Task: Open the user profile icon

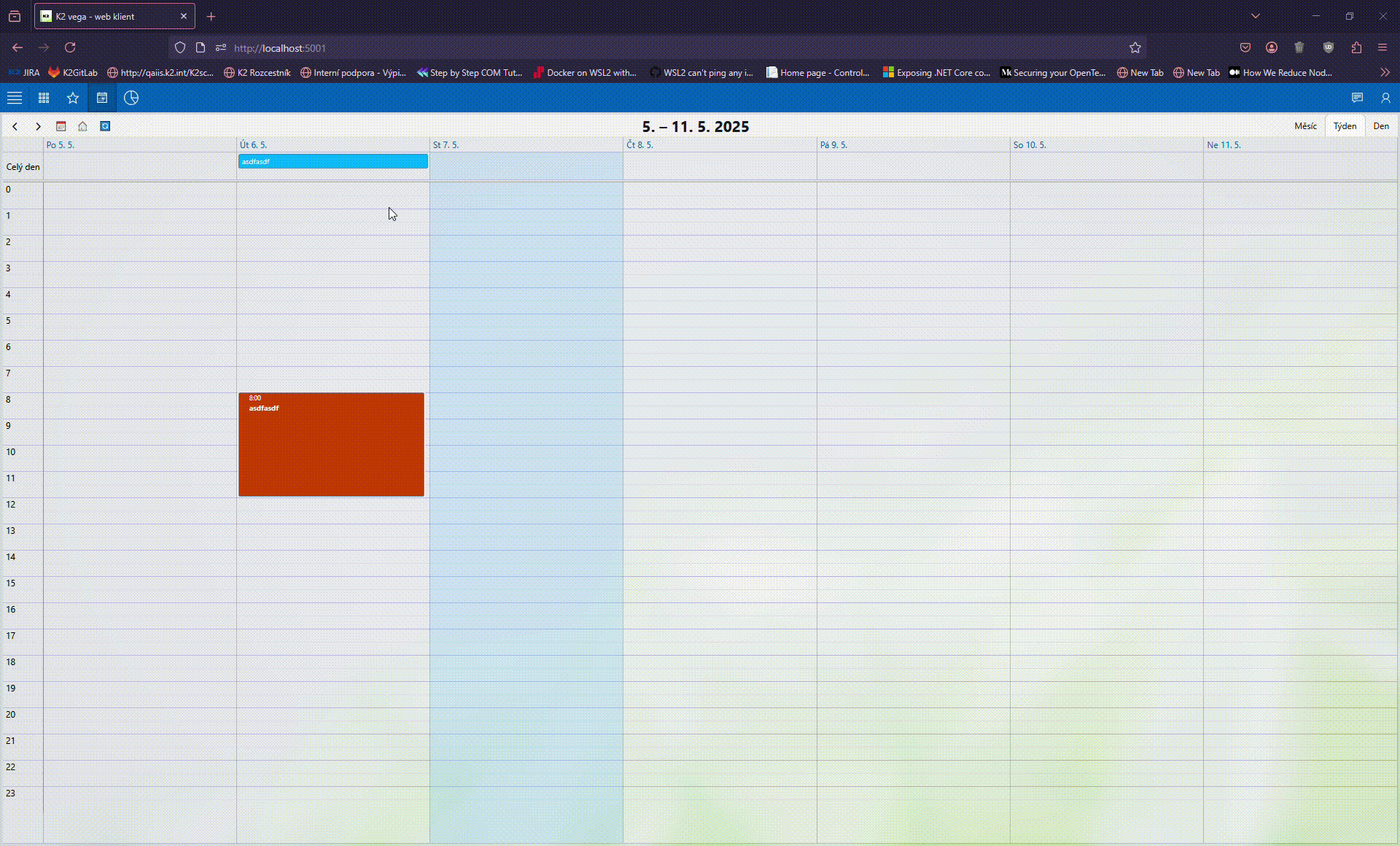Action: click(1385, 98)
